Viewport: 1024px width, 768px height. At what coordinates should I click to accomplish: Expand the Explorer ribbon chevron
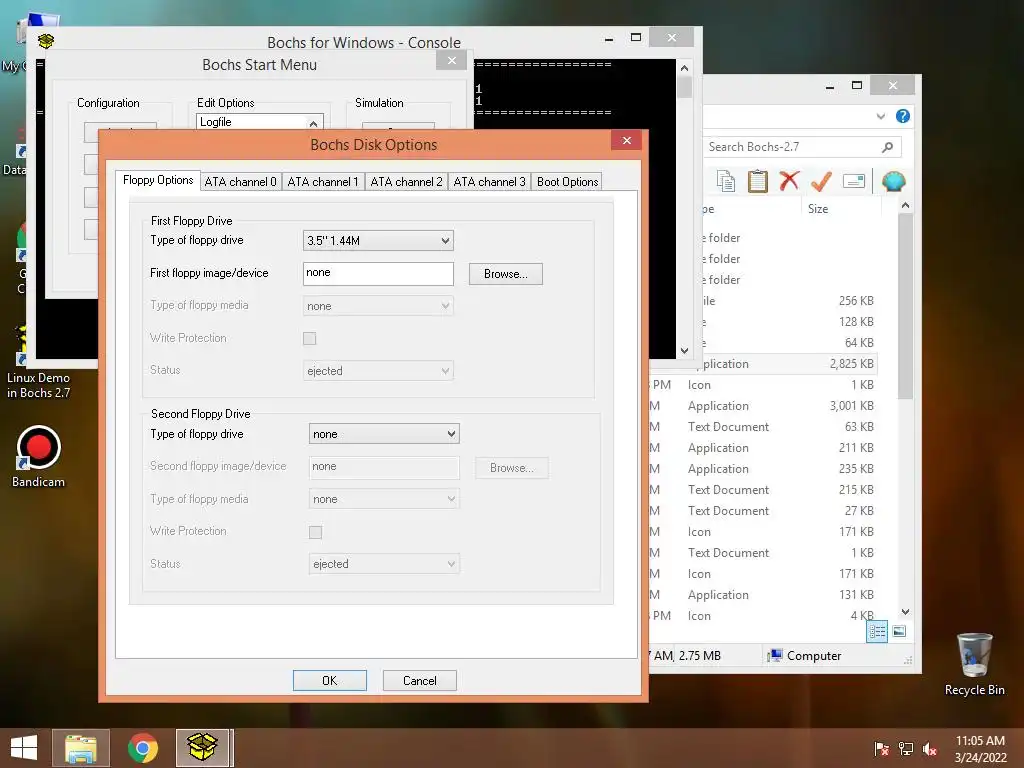click(881, 116)
